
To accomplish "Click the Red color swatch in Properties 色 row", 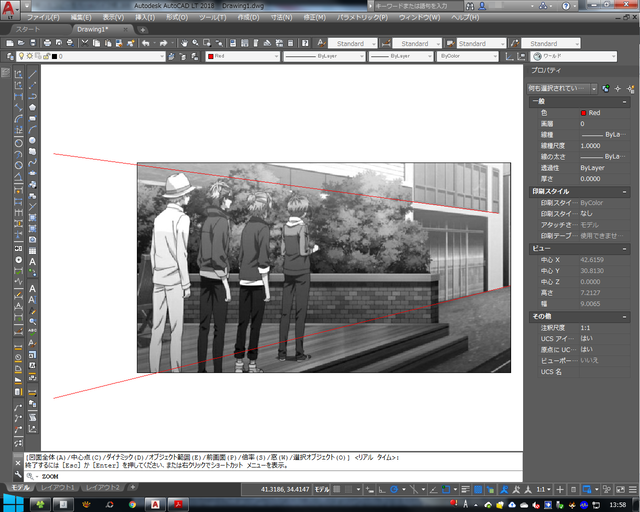I will (584, 113).
